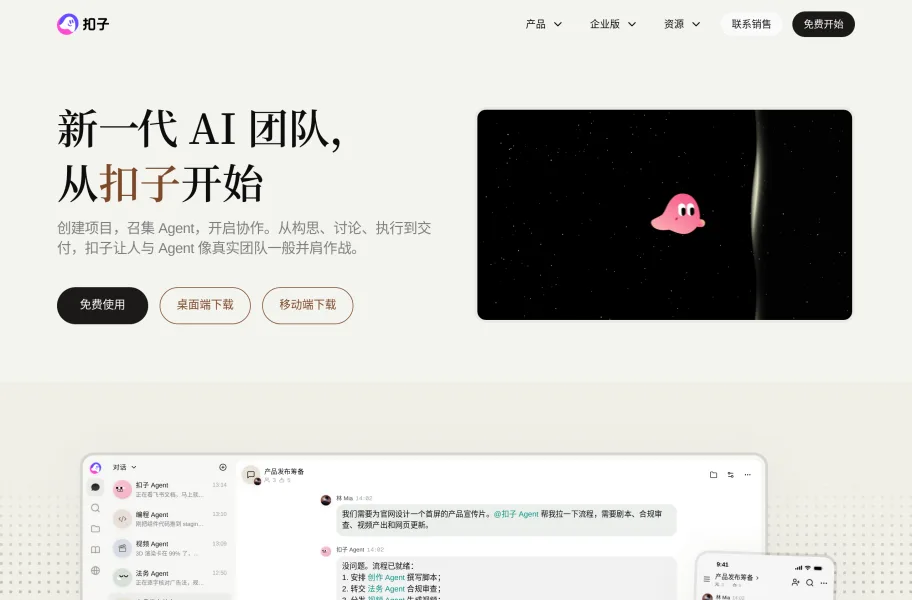The height and width of the screenshot is (600, 912).
Task: Click the 视频 Agent clapperboard avatar icon
Action: click(122, 548)
